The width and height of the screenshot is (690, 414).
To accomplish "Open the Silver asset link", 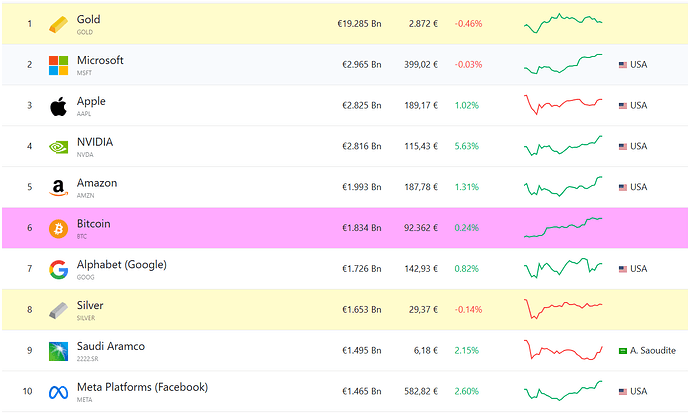I will click(x=90, y=306).
